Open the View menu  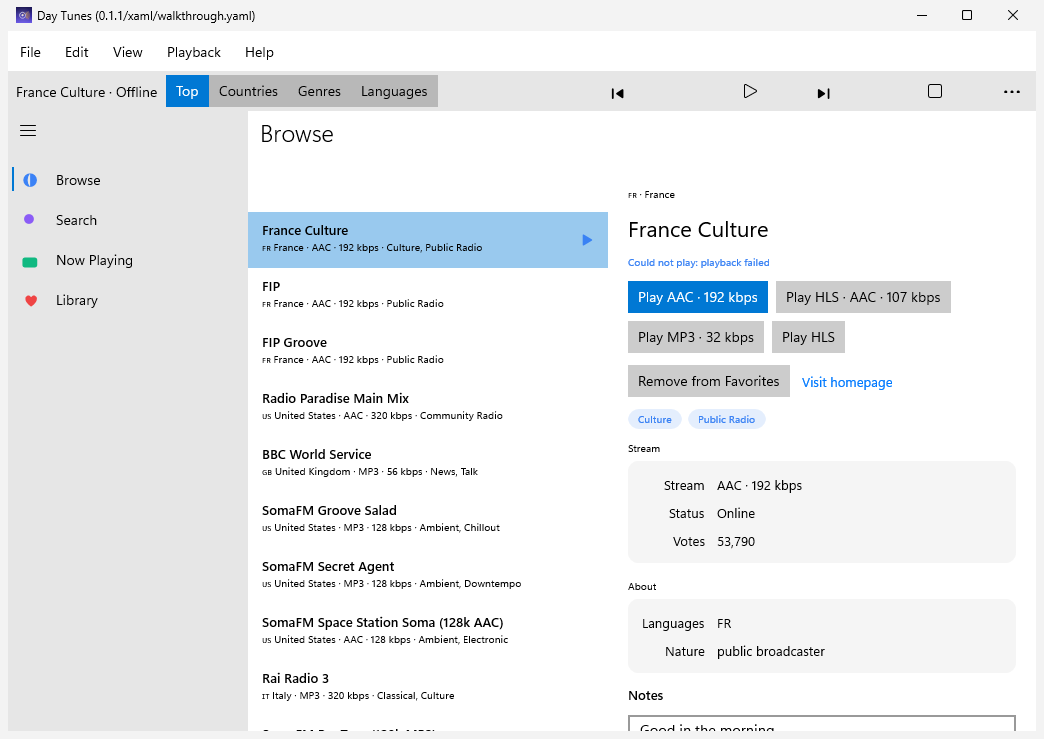pos(127,52)
